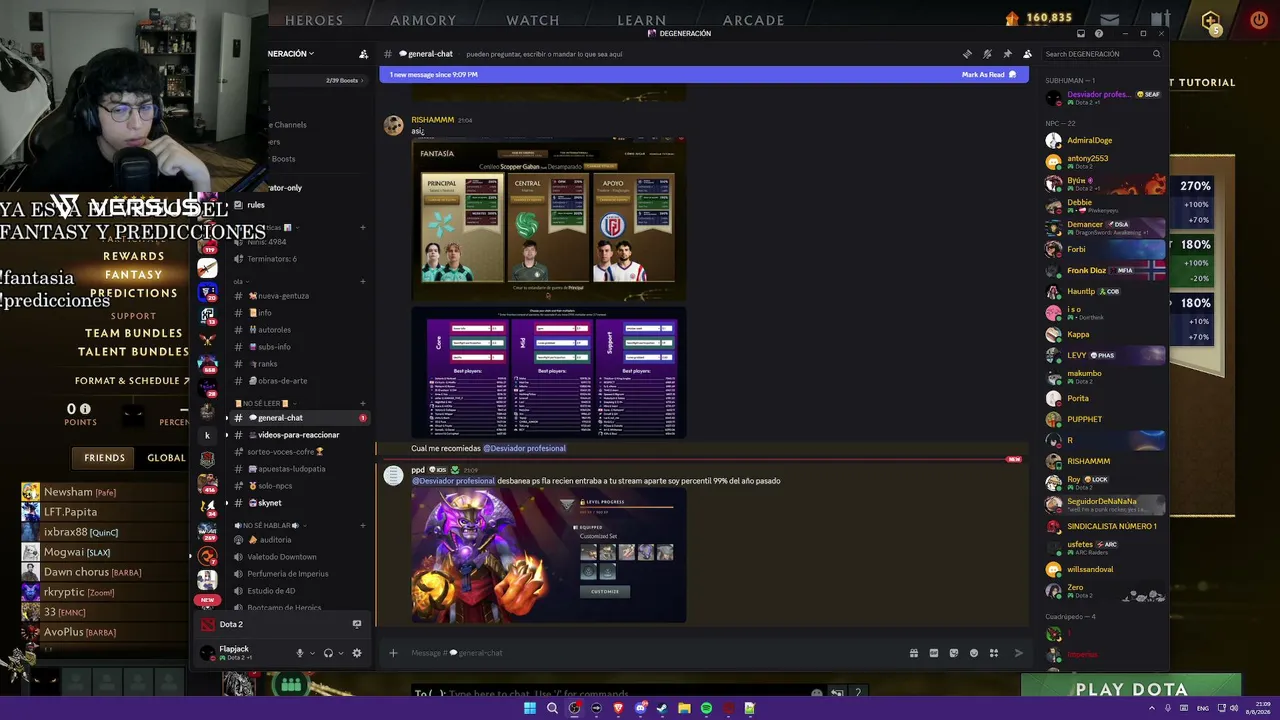Screen dimensions: 1280x720
Task: Open Windows taskbar search
Action: pyautogui.click(x=552, y=708)
